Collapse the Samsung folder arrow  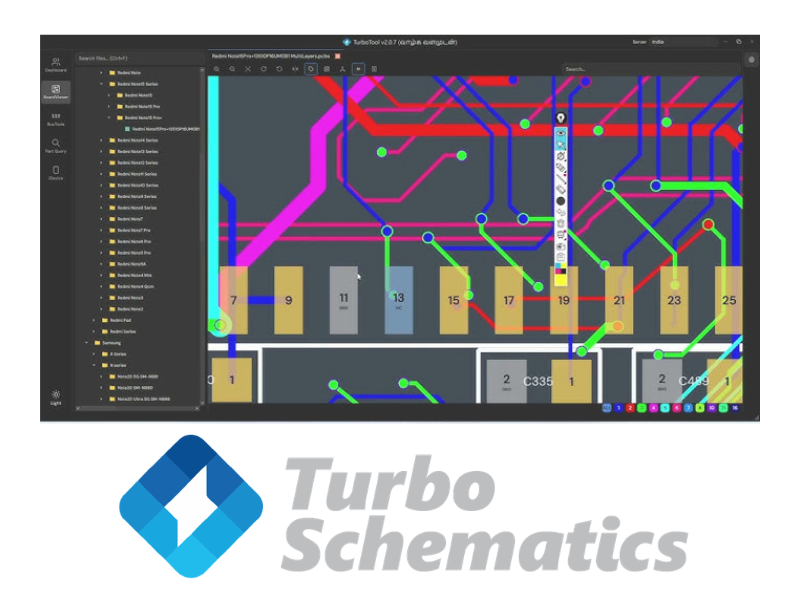(86, 343)
